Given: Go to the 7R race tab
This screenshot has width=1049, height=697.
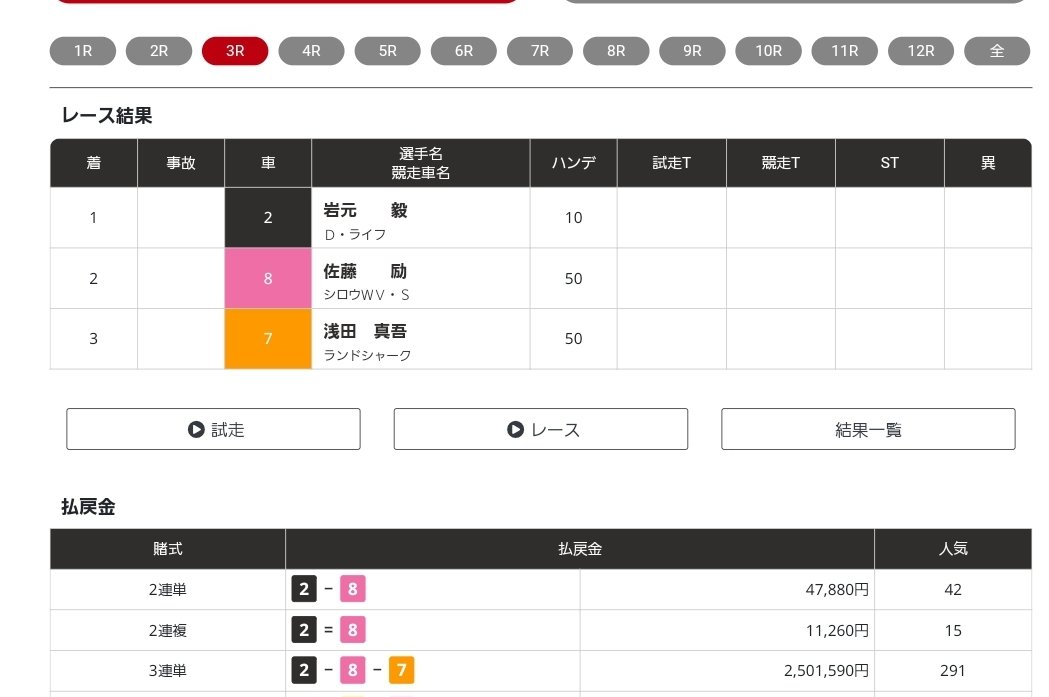Looking at the screenshot, I should click(540, 51).
